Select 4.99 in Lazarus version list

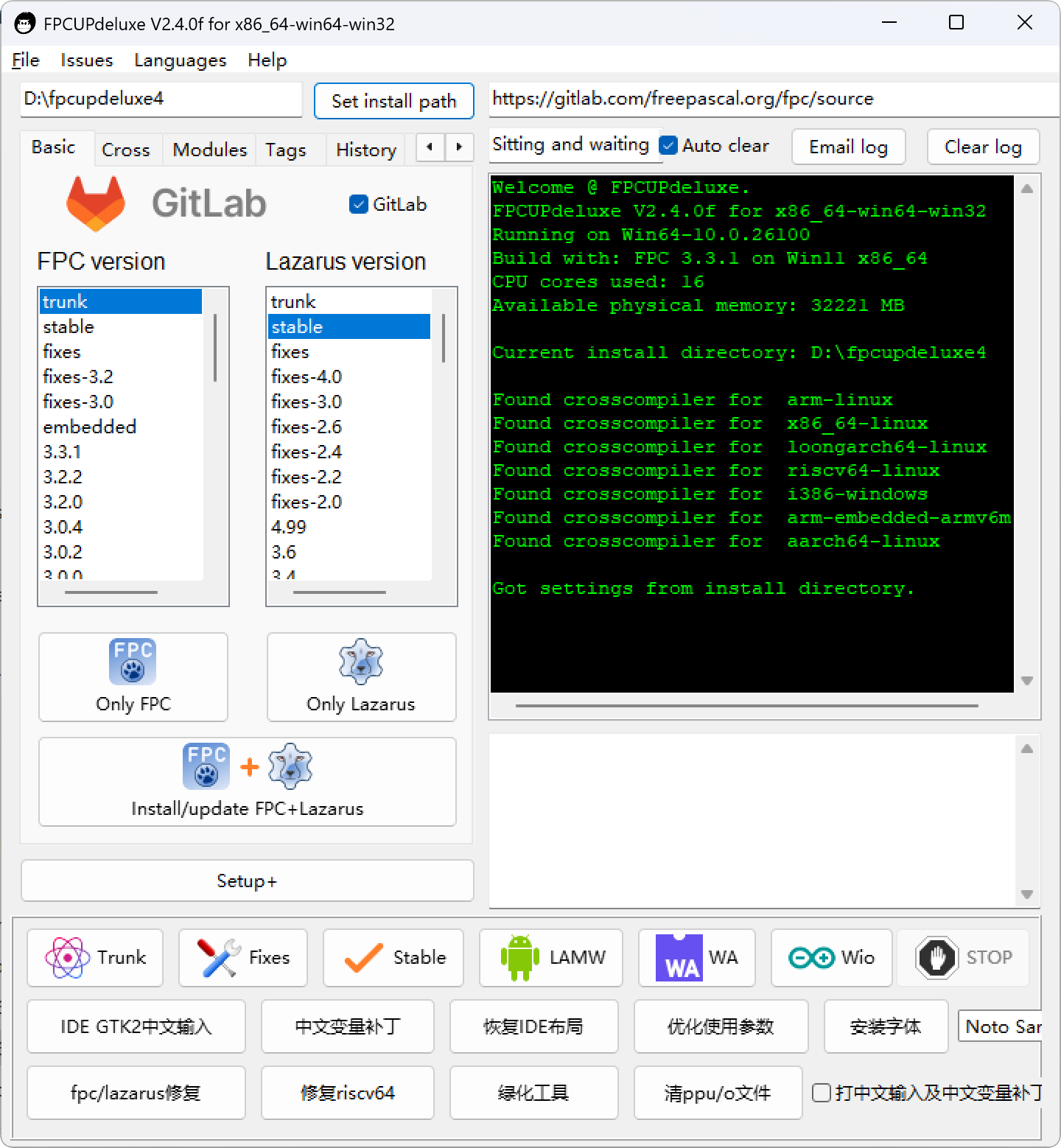coord(349,527)
